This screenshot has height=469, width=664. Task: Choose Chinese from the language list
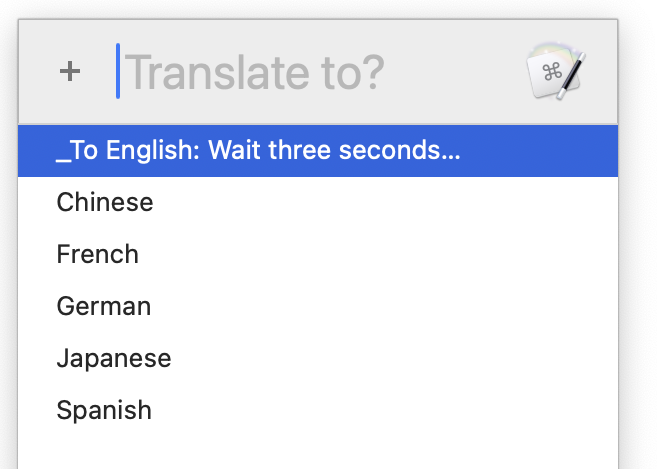[105, 202]
